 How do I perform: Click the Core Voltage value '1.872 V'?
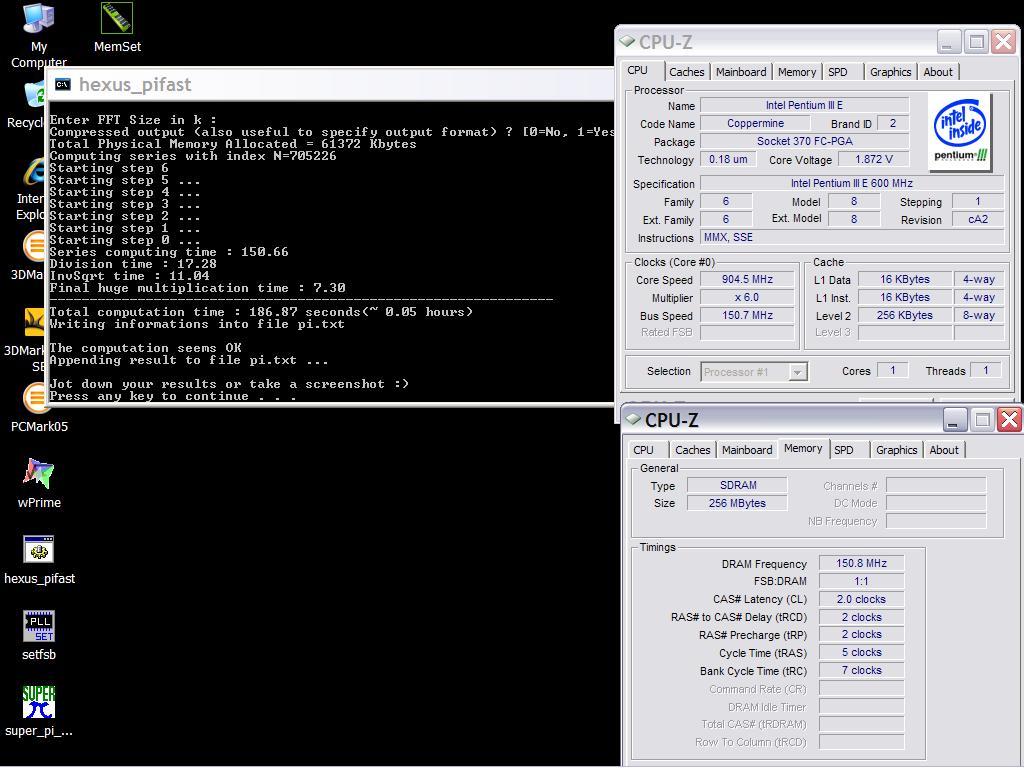pos(873,159)
